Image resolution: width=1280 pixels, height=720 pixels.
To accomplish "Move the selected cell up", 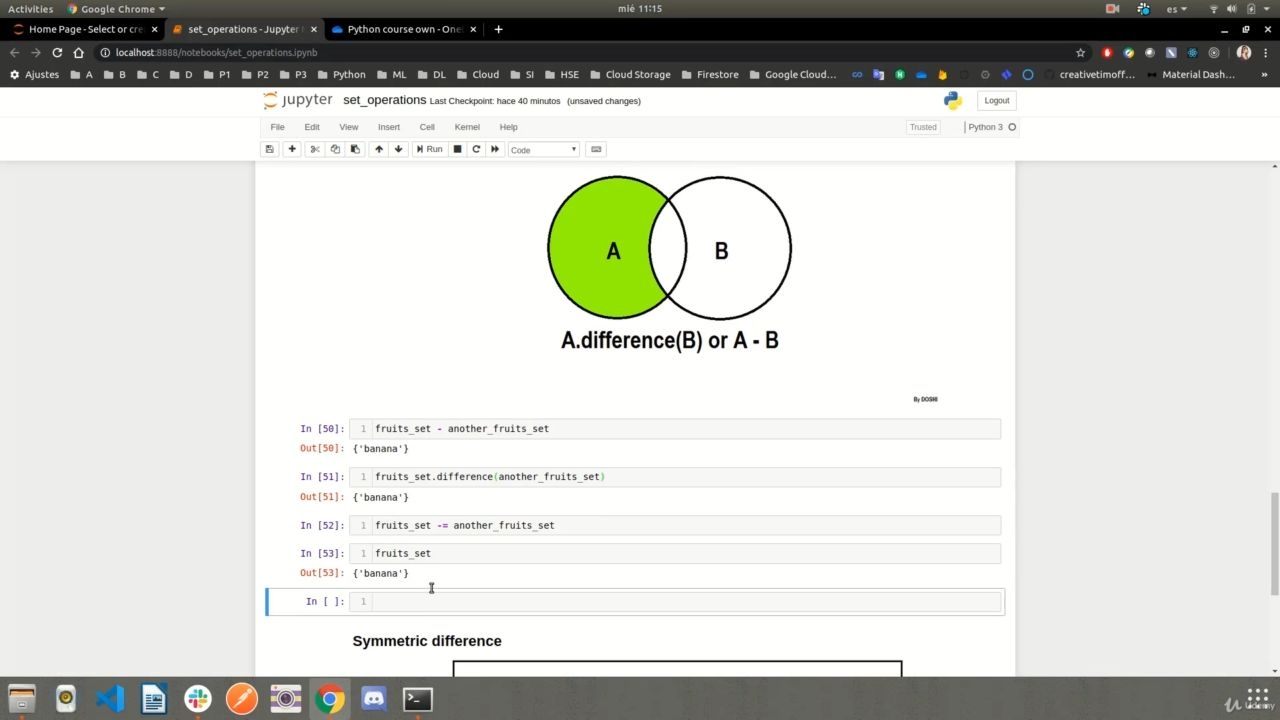I will (x=378, y=149).
